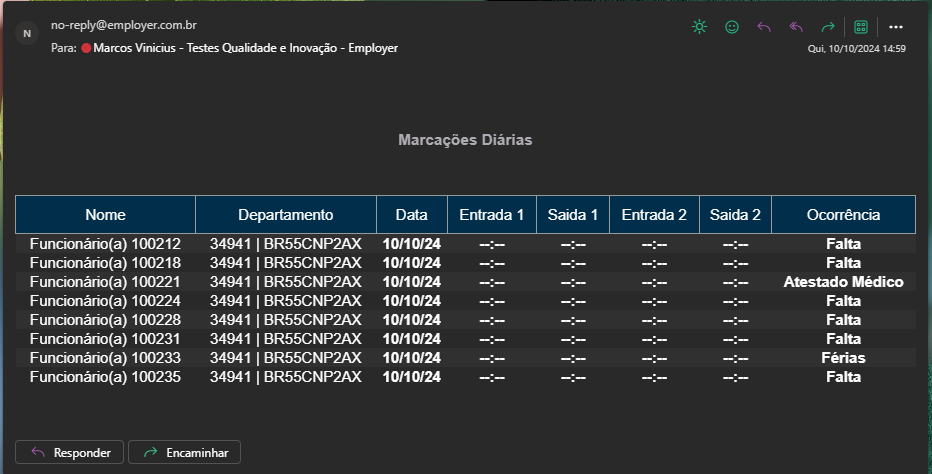932x474 pixels.
Task: Click Falta occurrence for Funcionário(a) 100212
Action: pos(843,244)
